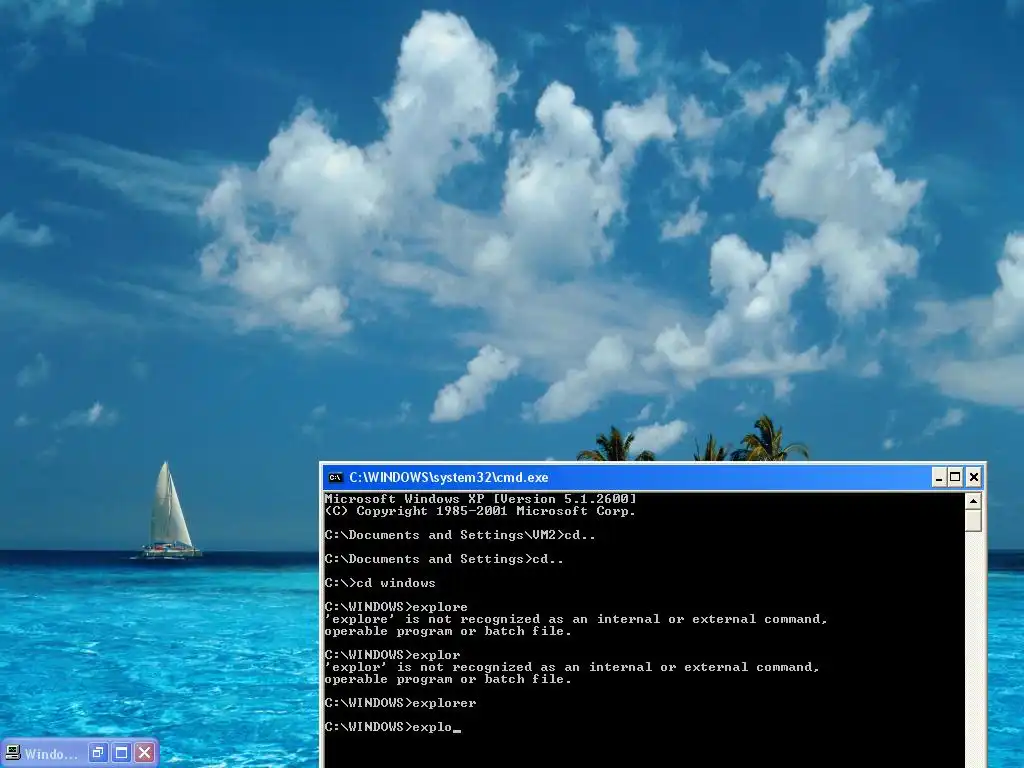Maximize the cmd.exe window
The image size is (1024, 768).
coord(955,477)
